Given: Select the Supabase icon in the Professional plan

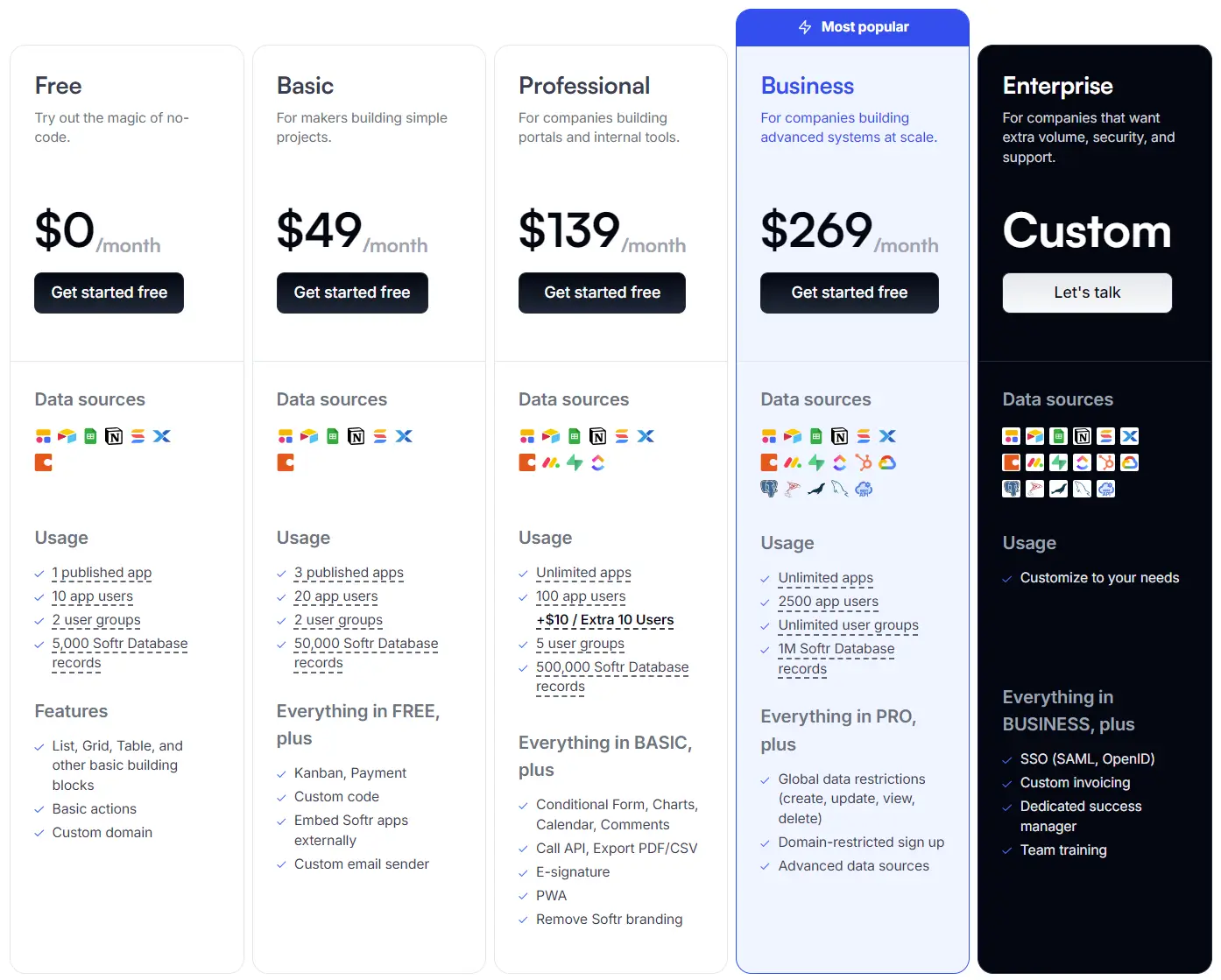Looking at the screenshot, I should pyautogui.click(x=575, y=462).
